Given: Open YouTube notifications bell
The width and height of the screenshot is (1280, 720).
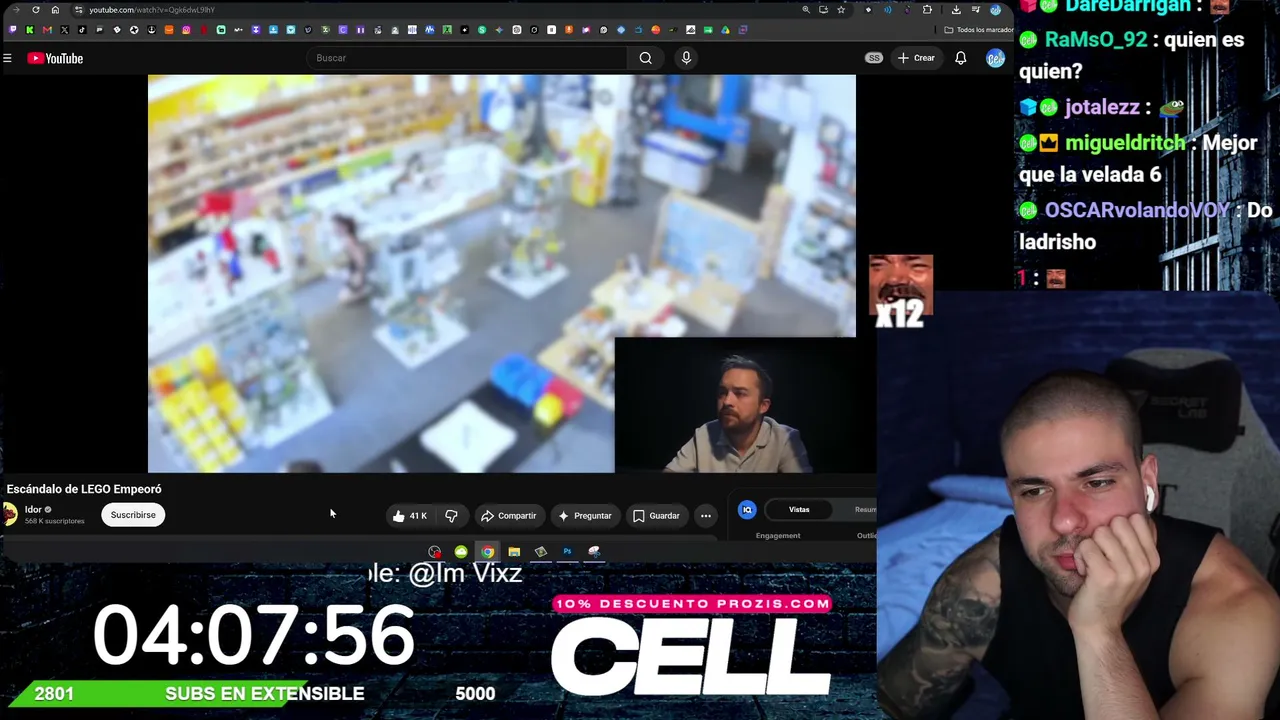Looking at the screenshot, I should click(960, 58).
